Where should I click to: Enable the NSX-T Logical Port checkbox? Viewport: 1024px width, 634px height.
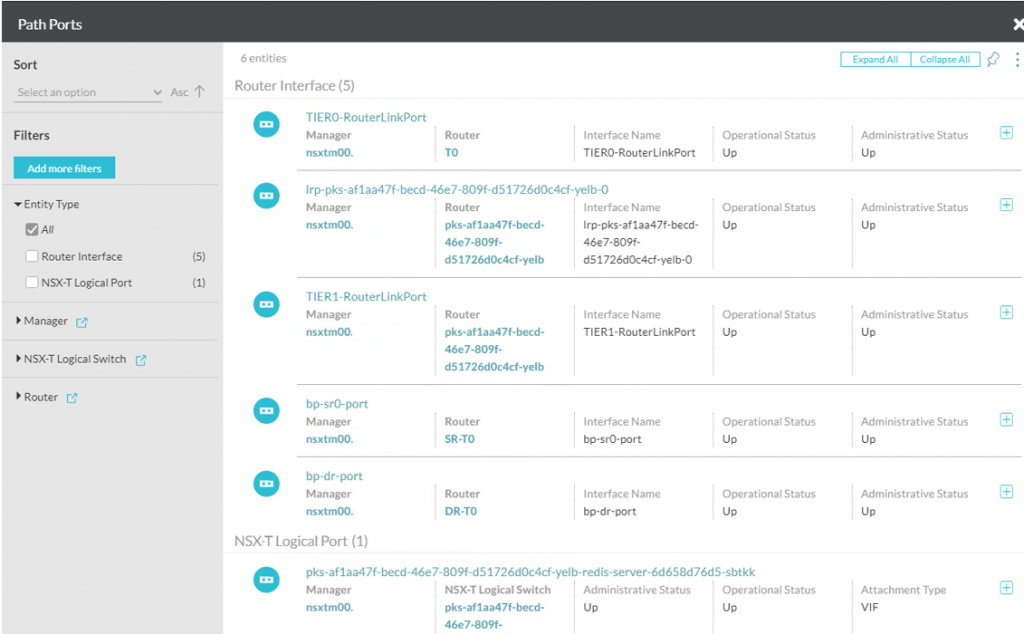[x=32, y=283]
